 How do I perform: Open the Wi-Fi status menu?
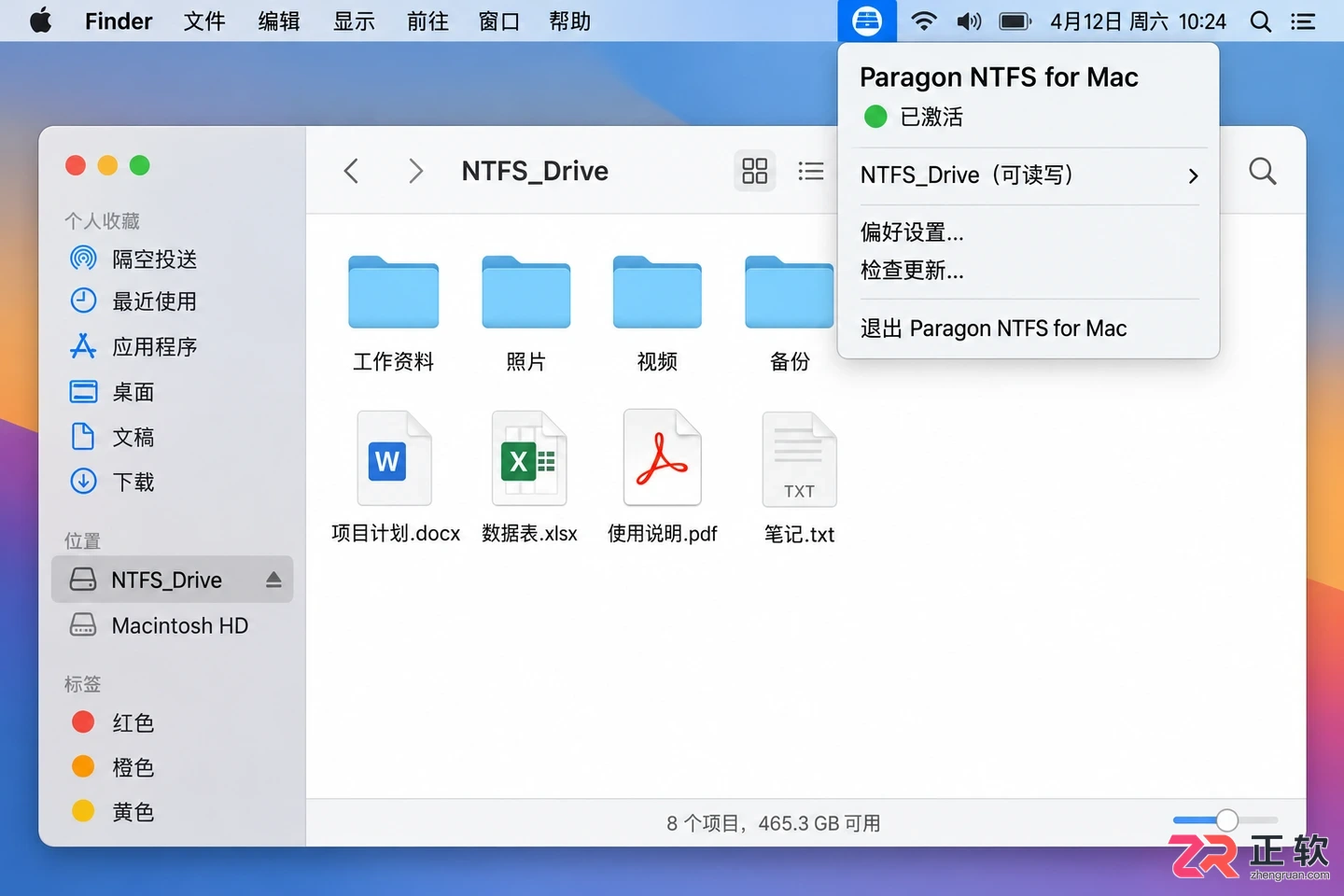[924, 21]
